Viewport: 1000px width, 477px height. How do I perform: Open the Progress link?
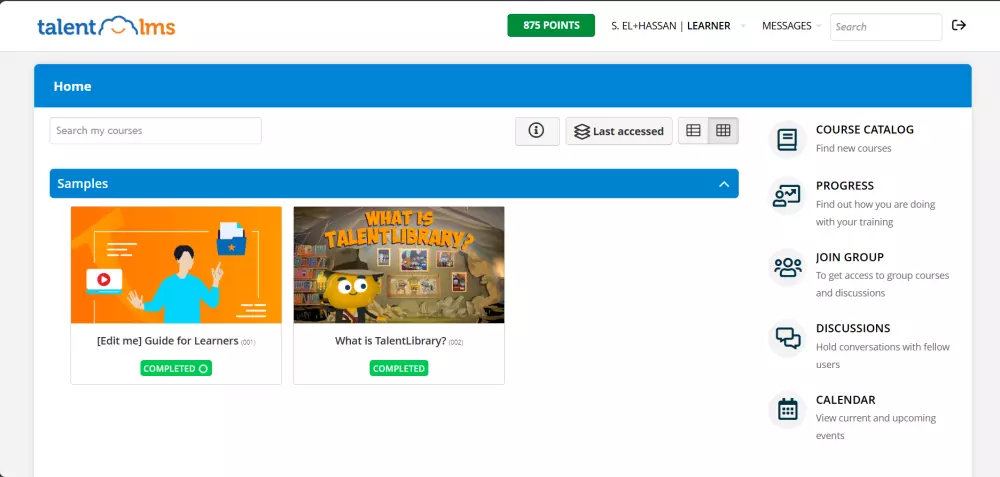click(845, 186)
